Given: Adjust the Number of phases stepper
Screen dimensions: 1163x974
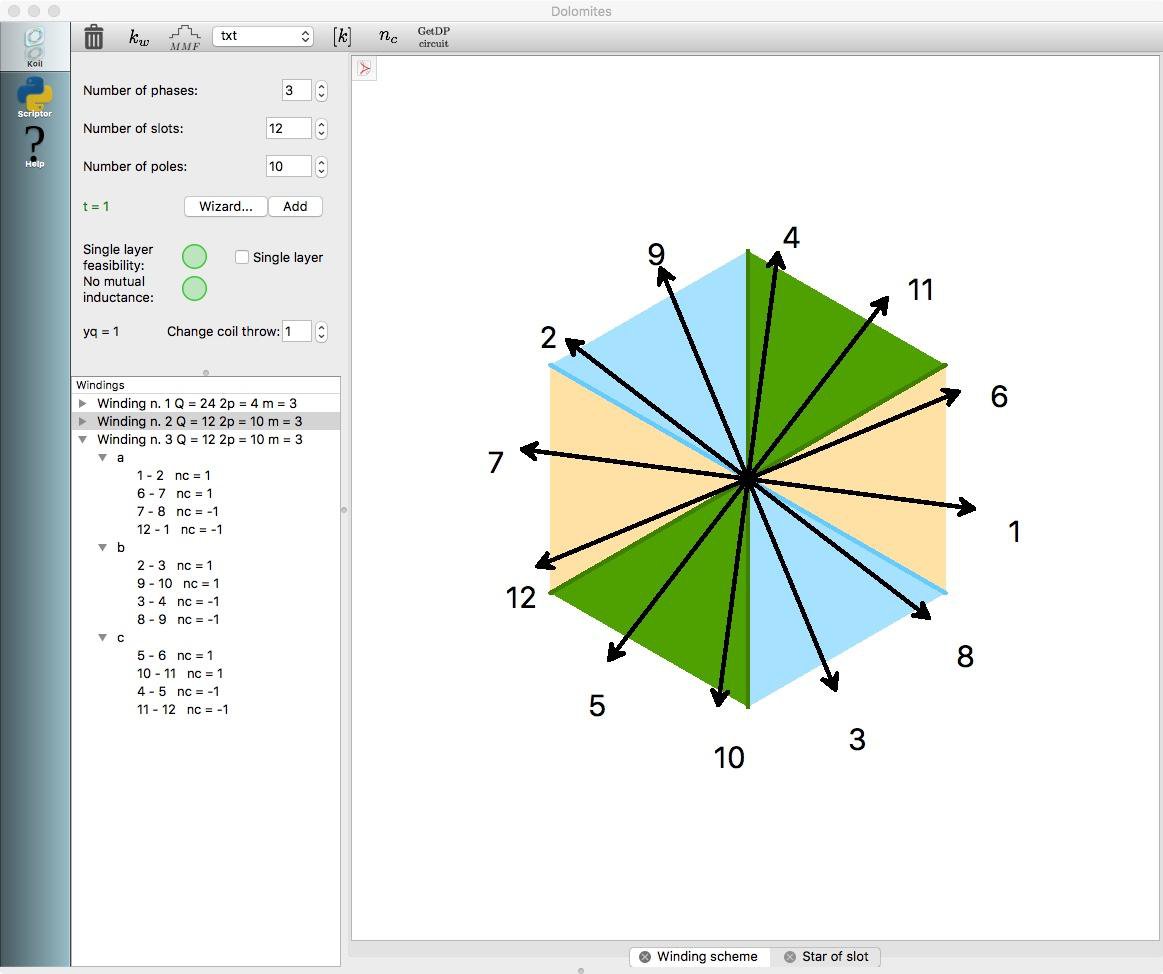Looking at the screenshot, I should pyautogui.click(x=321, y=91).
